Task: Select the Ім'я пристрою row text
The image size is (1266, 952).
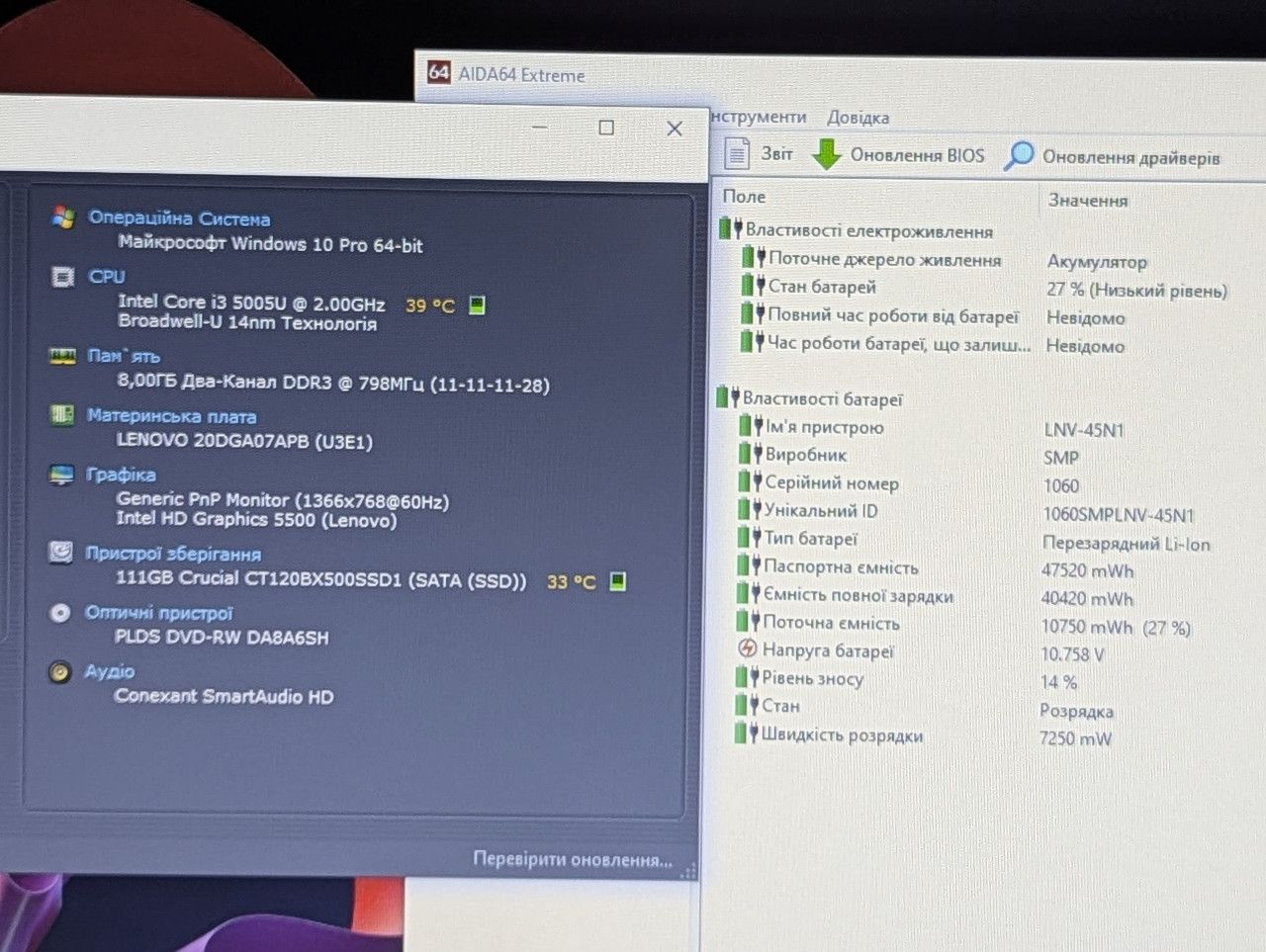Action: pyautogui.click(x=825, y=427)
